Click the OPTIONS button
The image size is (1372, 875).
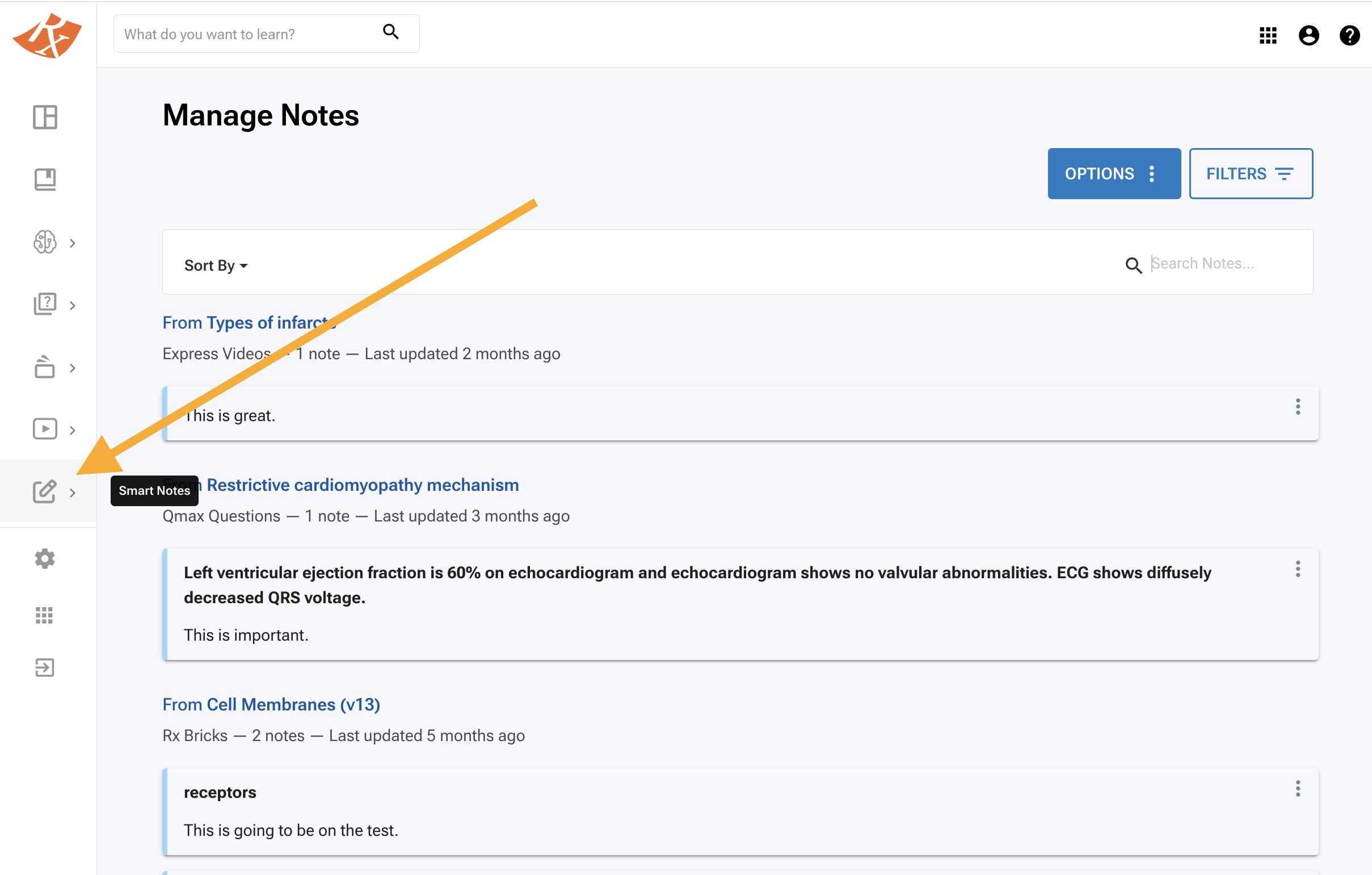point(1114,174)
